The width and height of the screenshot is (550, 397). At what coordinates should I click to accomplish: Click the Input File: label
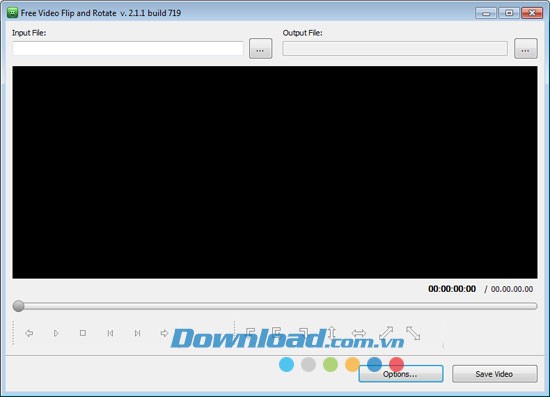(29, 33)
